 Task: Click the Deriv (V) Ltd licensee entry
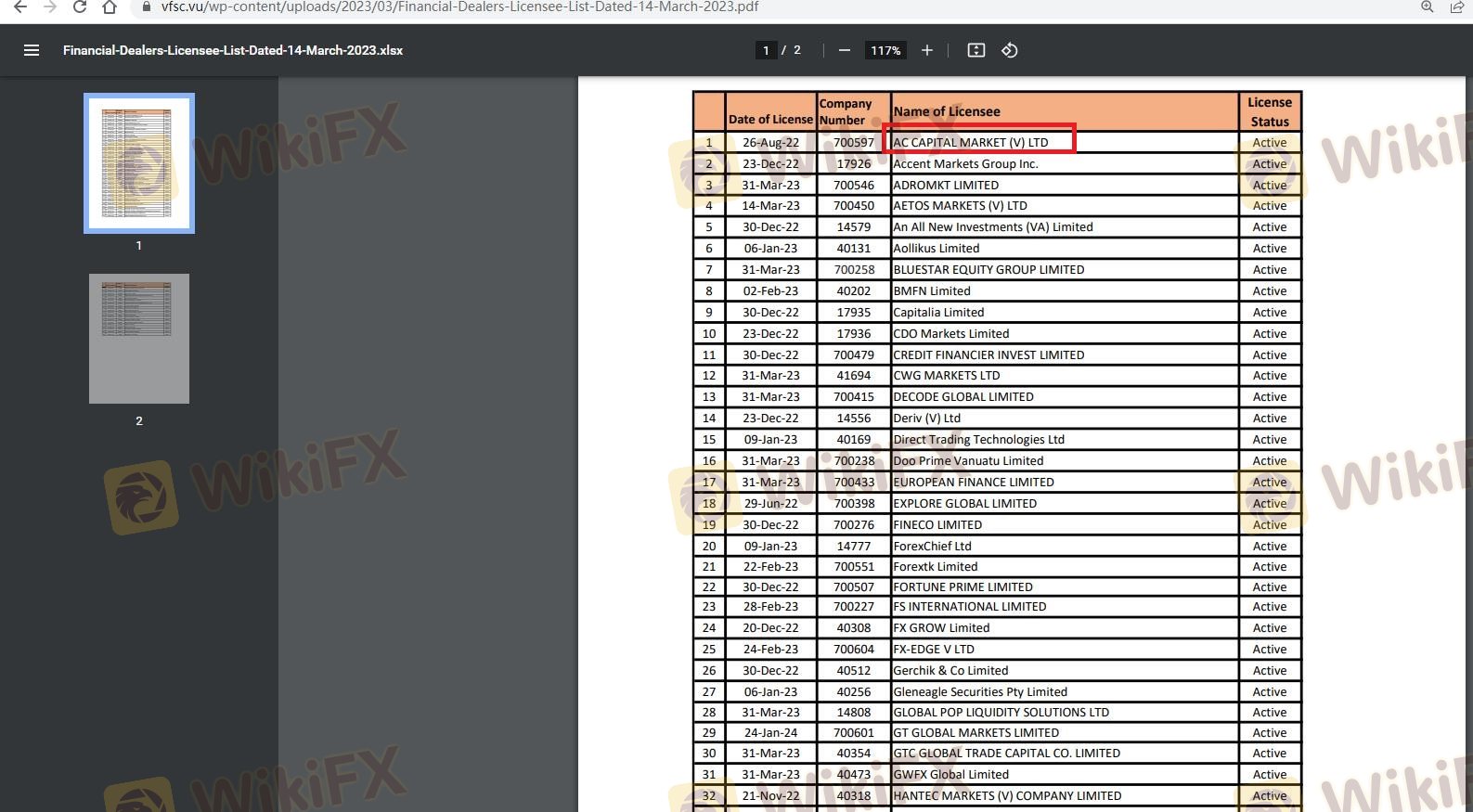click(x=926, y=418)
